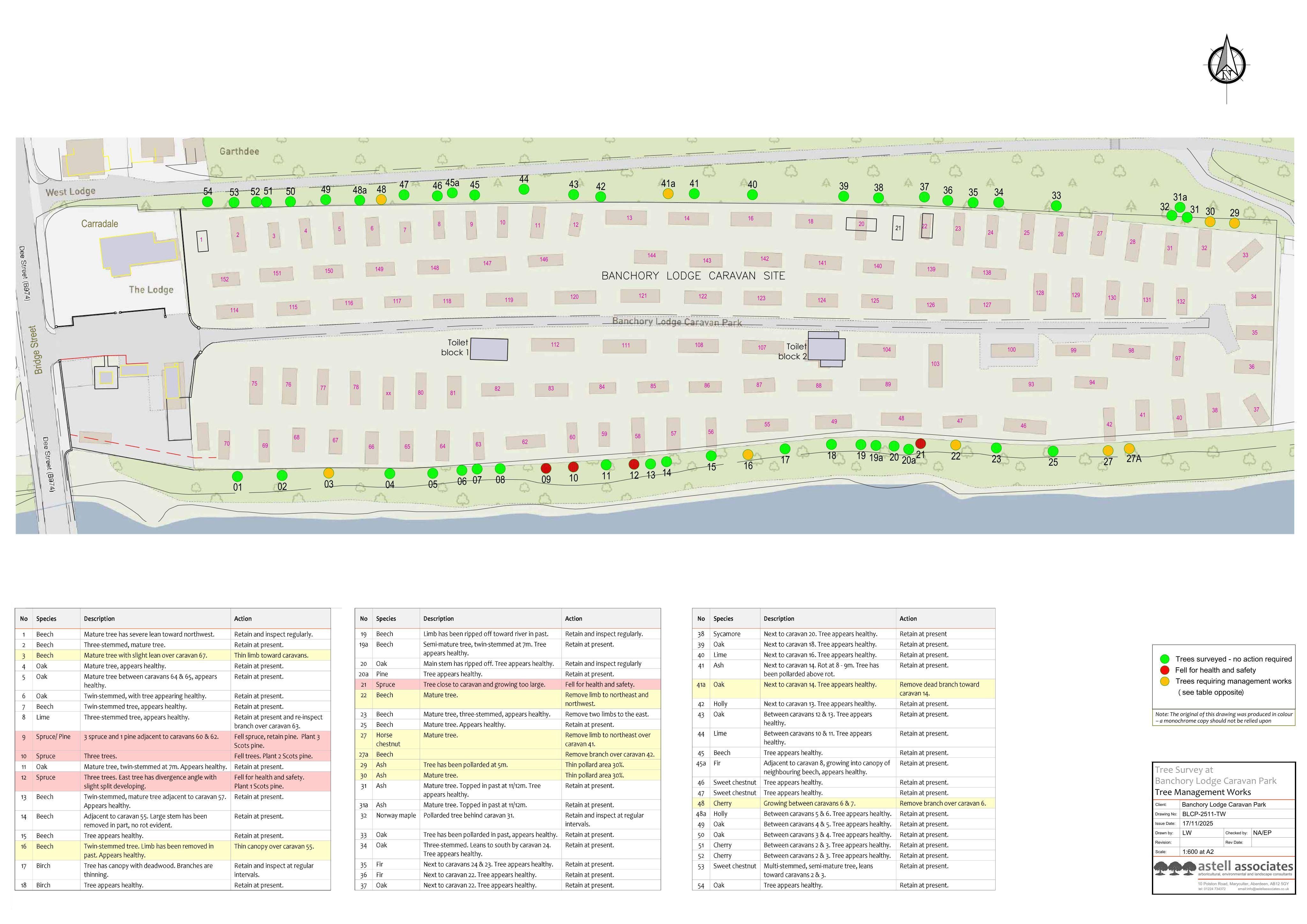Click the orange tree marker 41a

tap(668, 194)
